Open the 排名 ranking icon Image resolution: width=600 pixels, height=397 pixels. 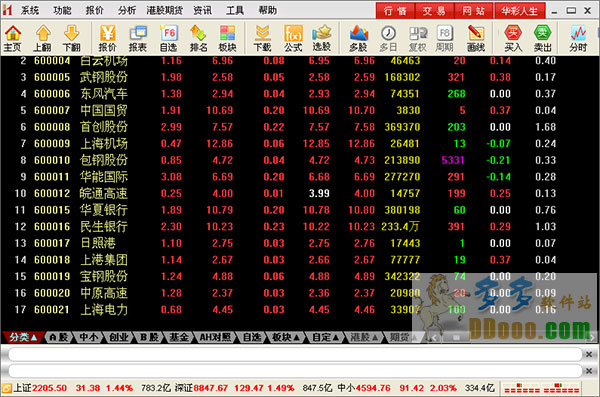tap(198, 38)
